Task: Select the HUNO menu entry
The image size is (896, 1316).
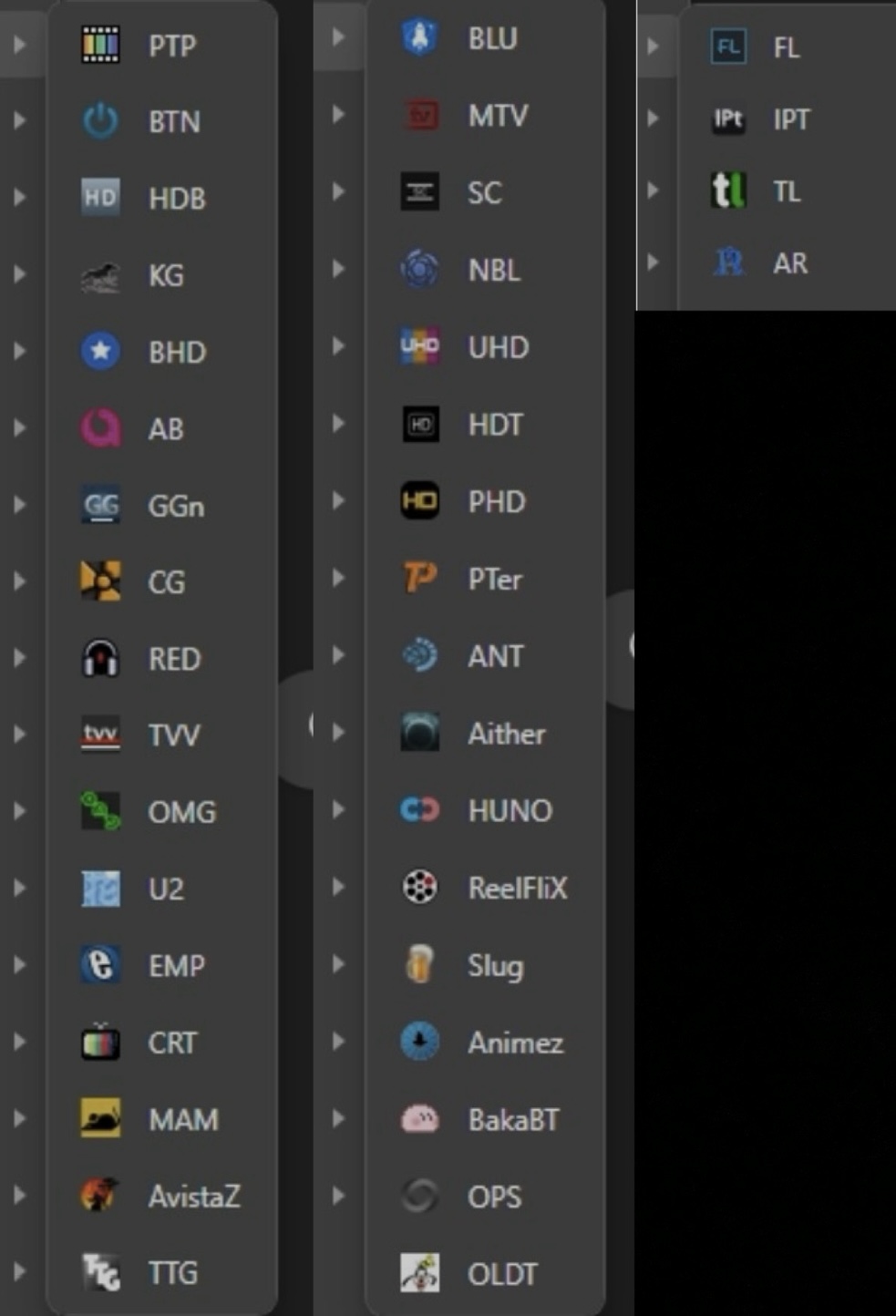Action: click(510, 810)
